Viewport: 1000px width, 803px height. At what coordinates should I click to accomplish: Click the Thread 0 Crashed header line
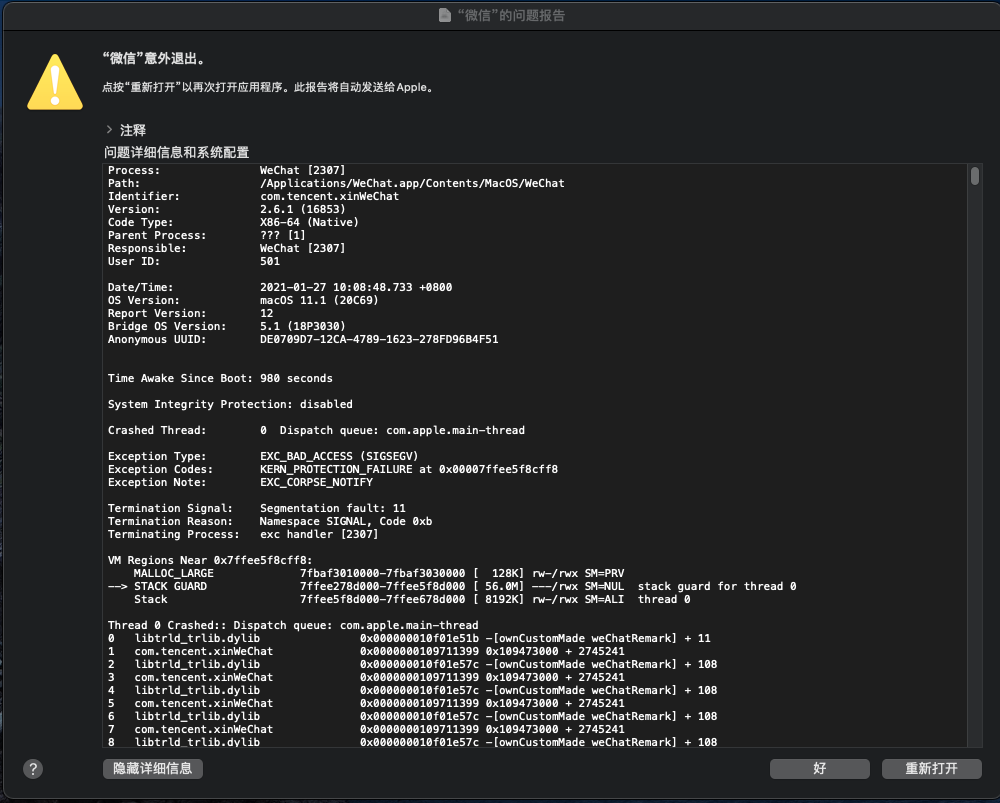tap(293, 626)
